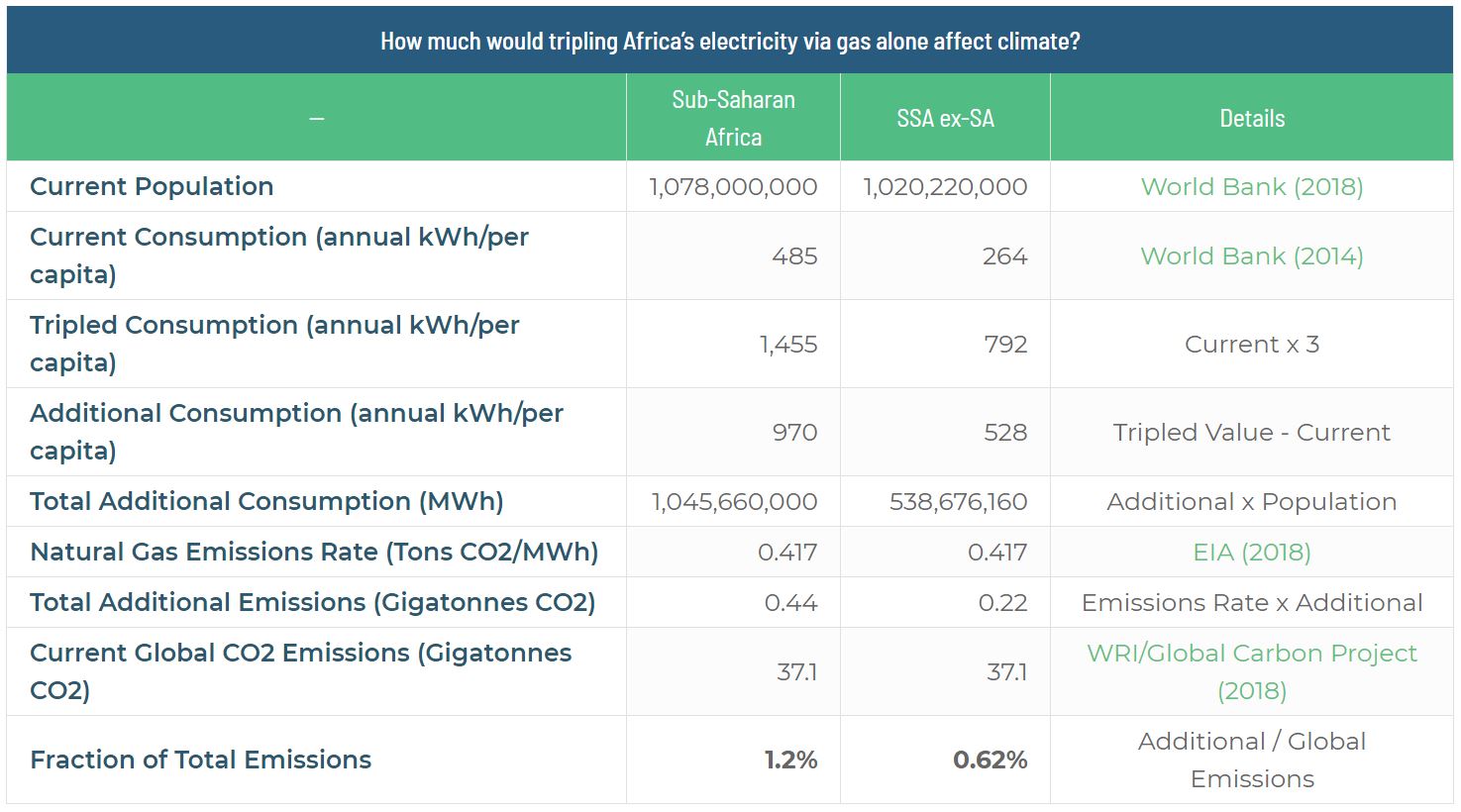1461x812 pixels.
Task: Click the 1,045,660,000 total consumption cell
Action: (x=734, y=502)
